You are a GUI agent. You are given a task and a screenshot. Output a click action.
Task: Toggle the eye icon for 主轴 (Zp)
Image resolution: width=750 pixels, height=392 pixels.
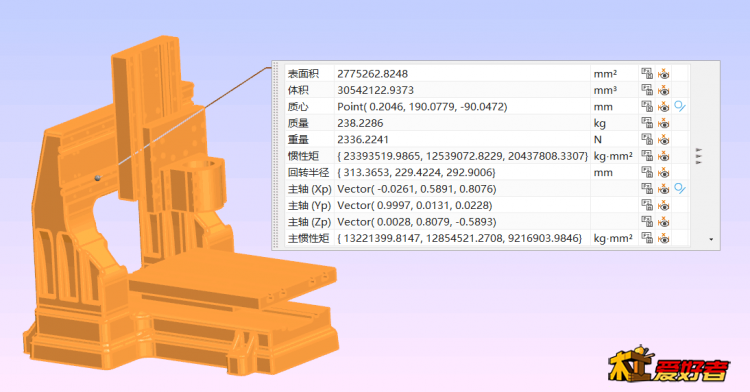(663, 221)
